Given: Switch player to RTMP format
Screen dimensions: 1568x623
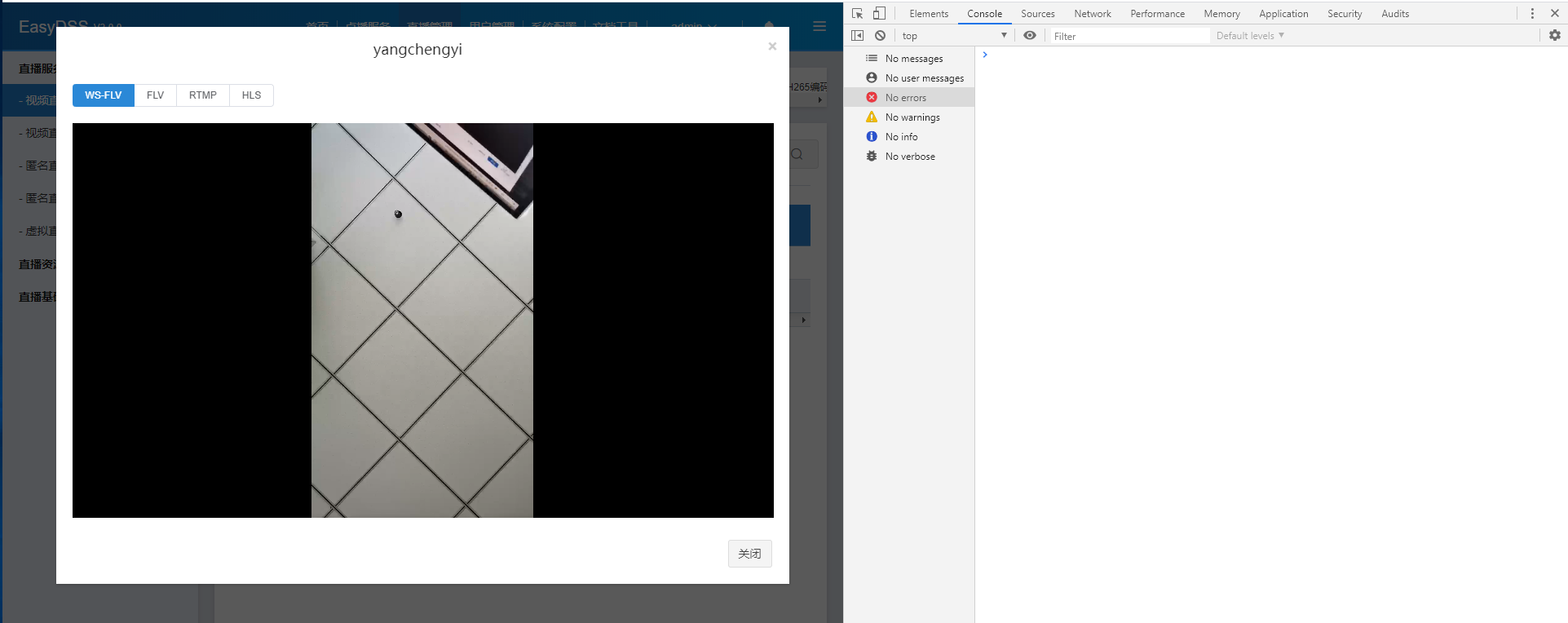Looking at the screenshot, I should [x=203, y=95].
